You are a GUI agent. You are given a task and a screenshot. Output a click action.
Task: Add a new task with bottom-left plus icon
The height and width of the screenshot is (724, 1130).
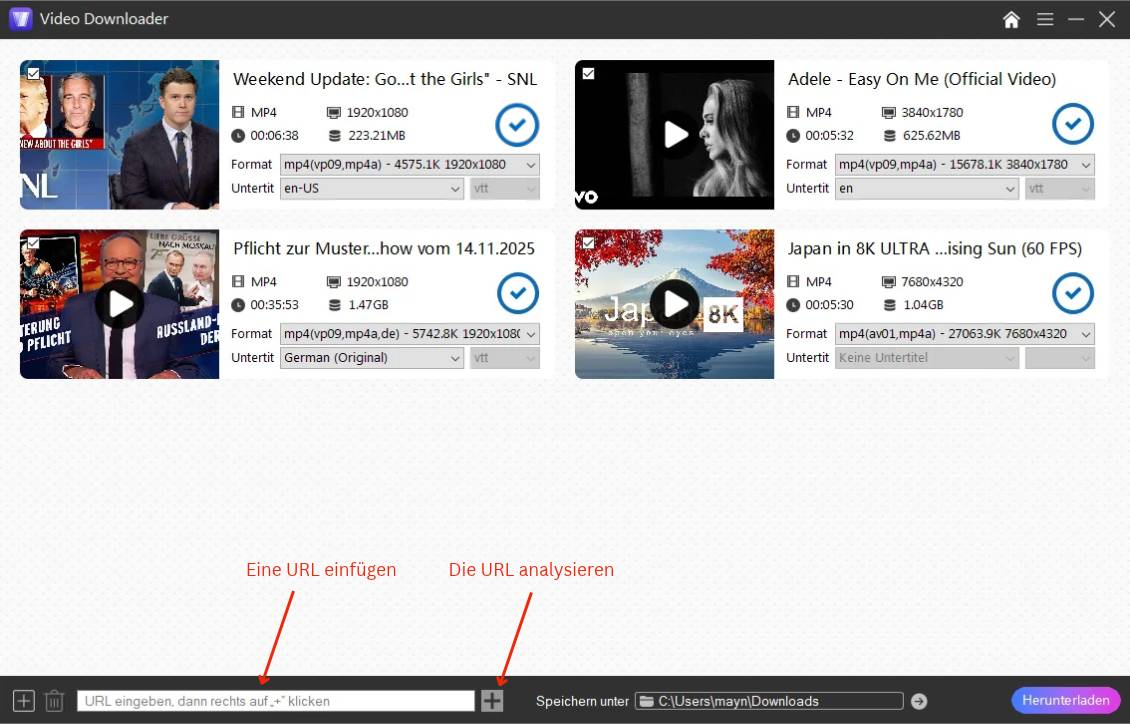(x=24, y=700)
